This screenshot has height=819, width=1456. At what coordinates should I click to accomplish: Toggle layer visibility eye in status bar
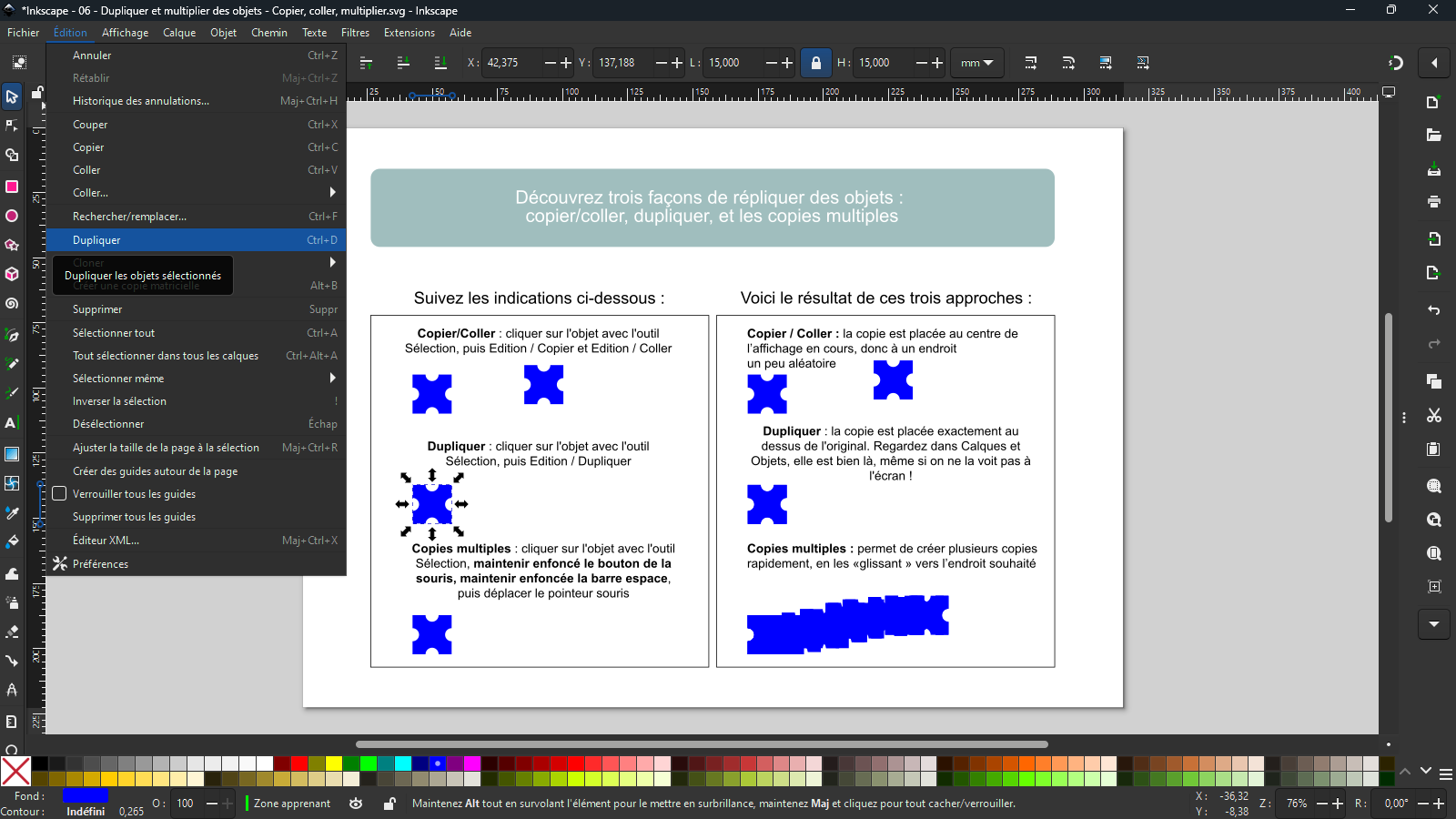[356, 804]
